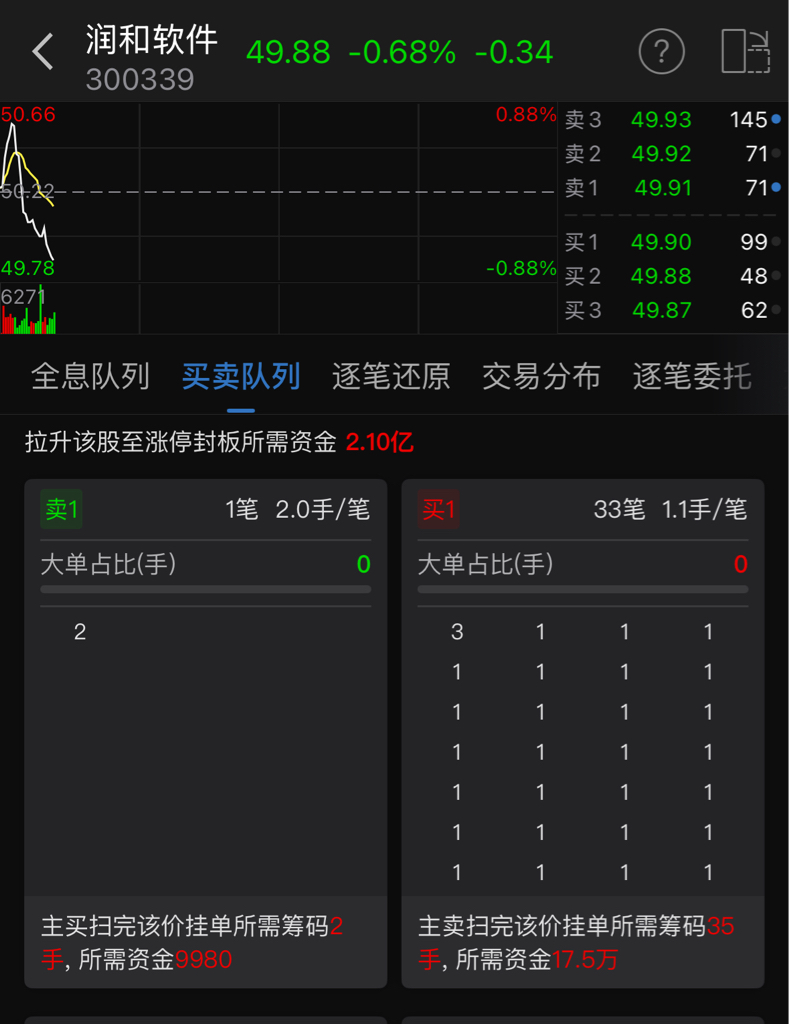The height and width of the screenshot is (1024, 789).
Task: Tap the header price change -0.68%
Action: (x=402, y=52)
